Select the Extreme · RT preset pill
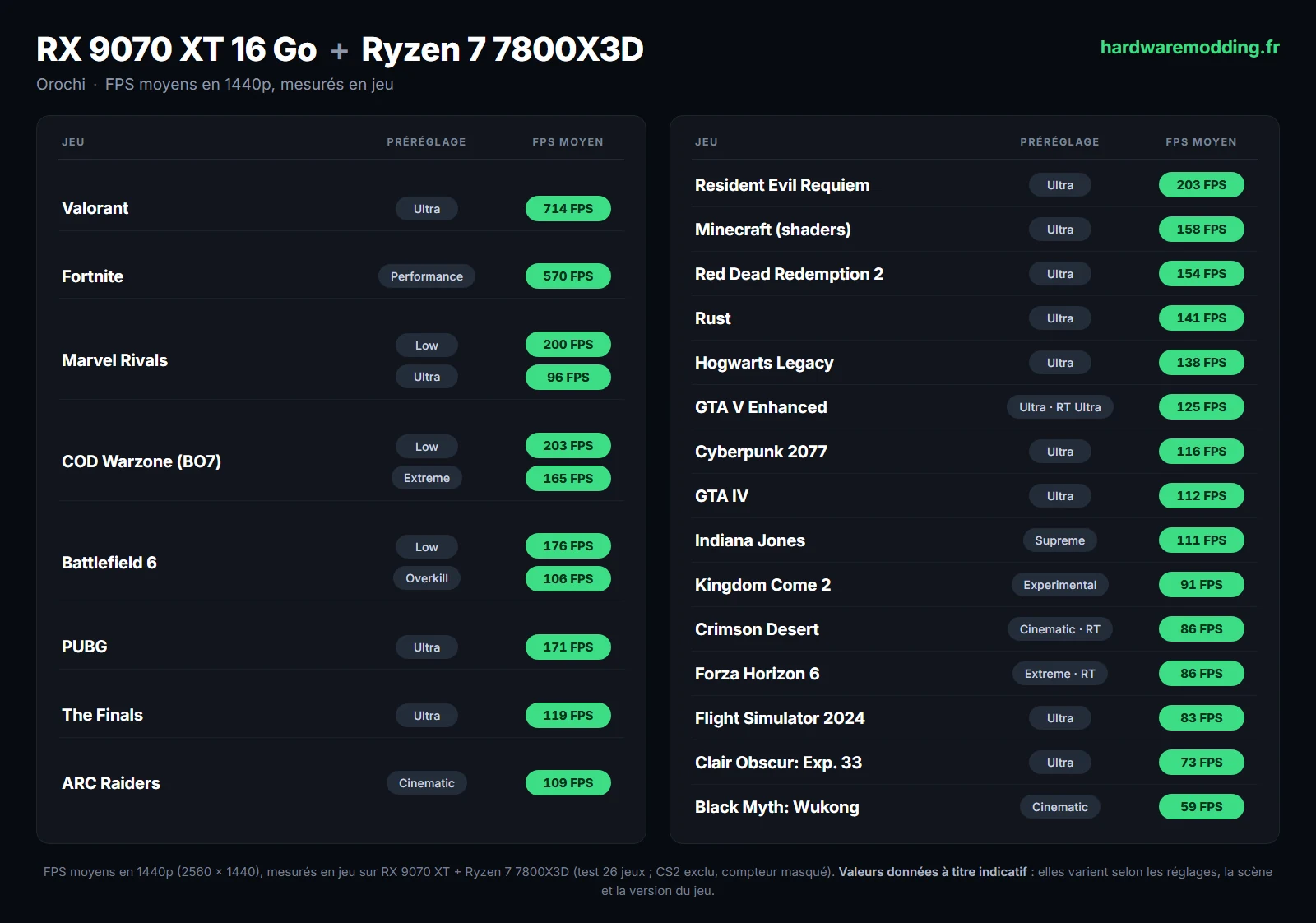Image resolution: width=1316 pixels, height=923 pixels. coord(1060,674)
